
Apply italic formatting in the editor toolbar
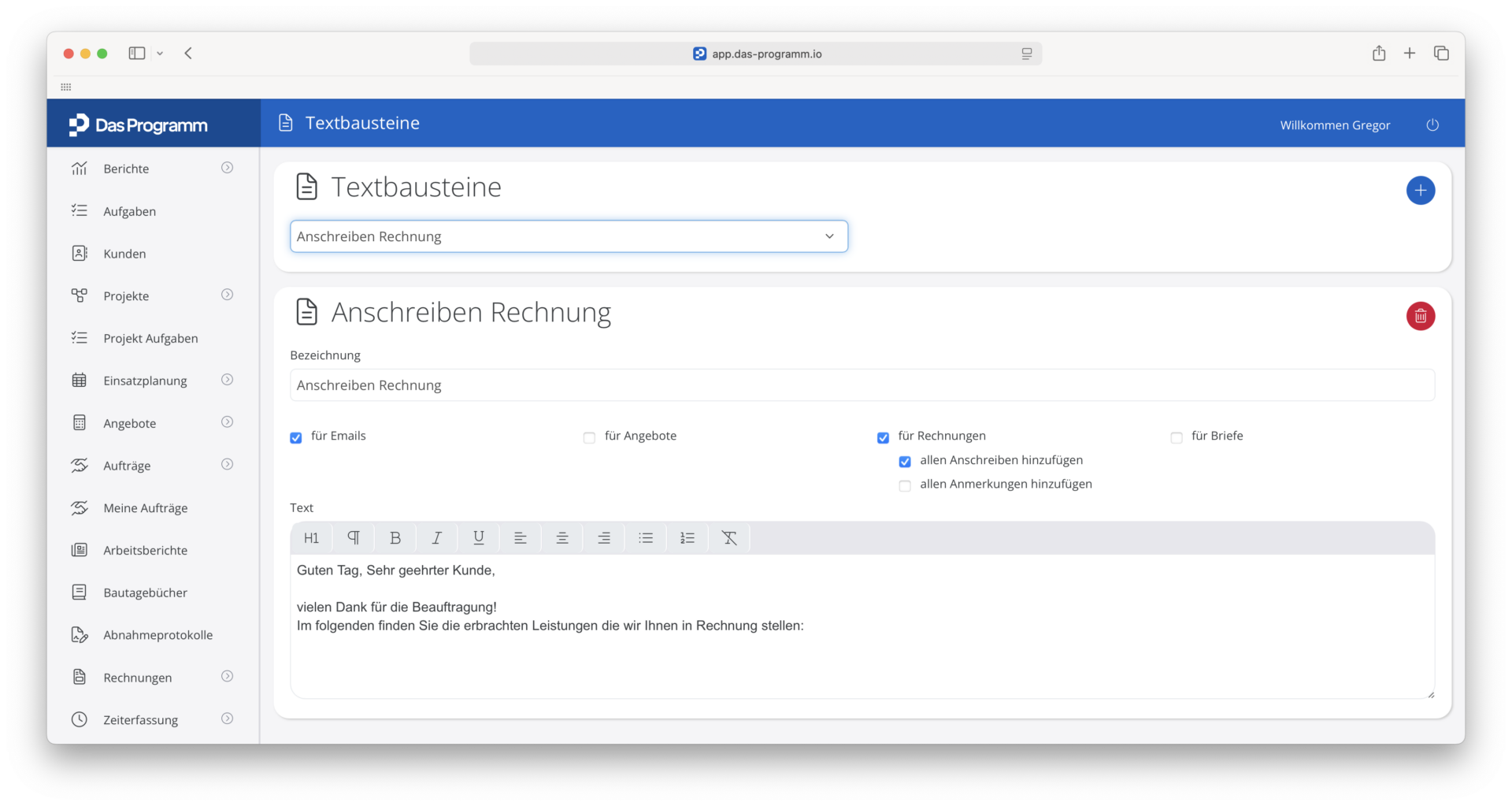(x=436, y=538)
